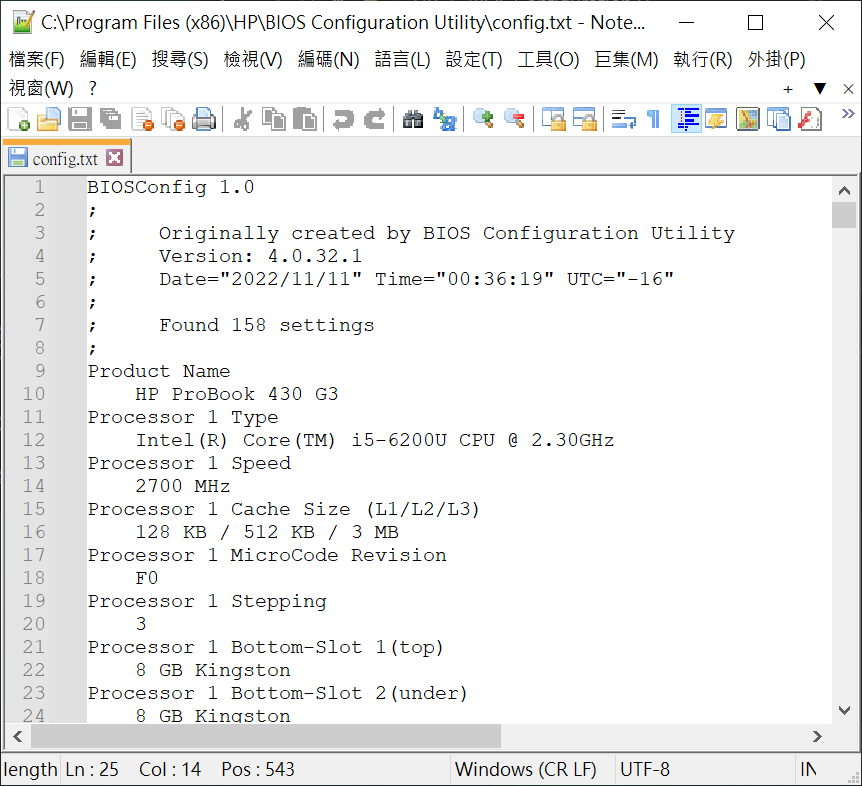Click the 'Processor 1 MicroCode Revision' line

pyautogui.click(x=267, y=555)
